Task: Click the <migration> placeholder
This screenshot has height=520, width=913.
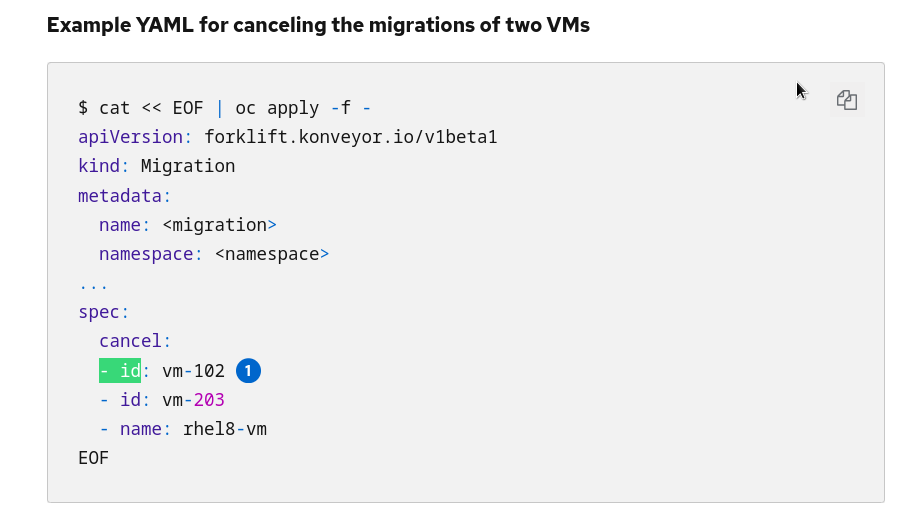Action: coord(219,225)
